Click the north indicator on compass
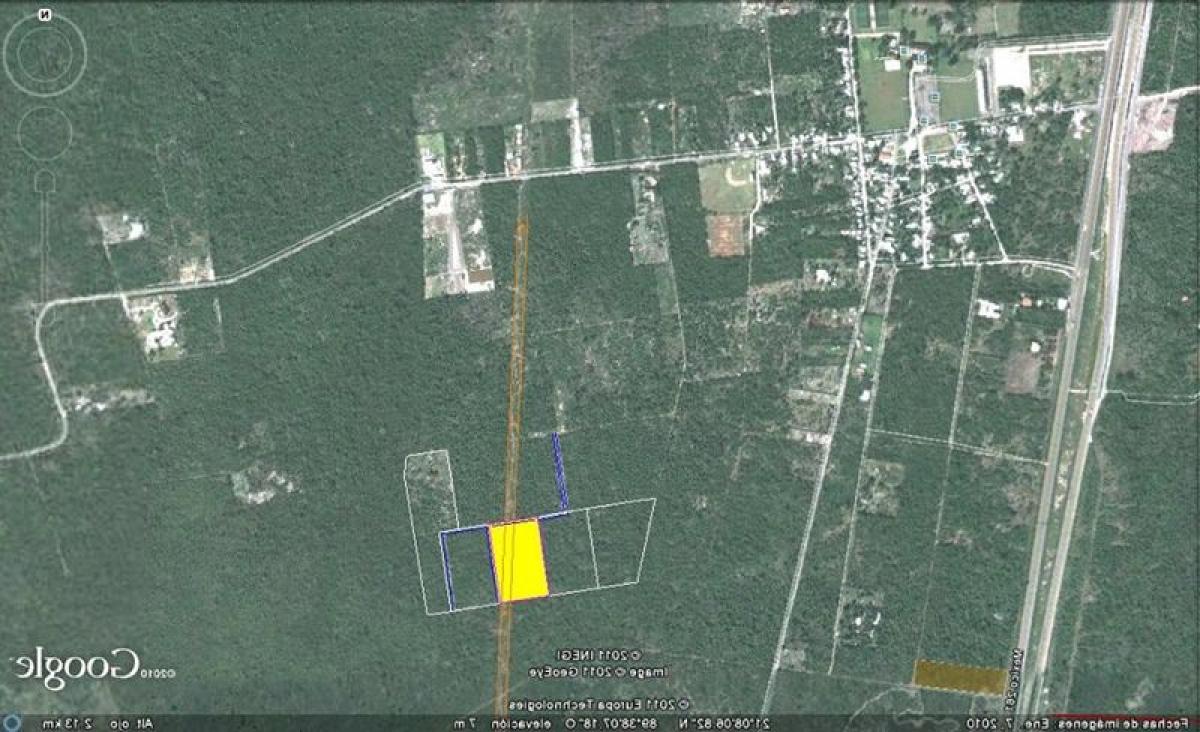Screen dimensions: 1200x732 43,16
